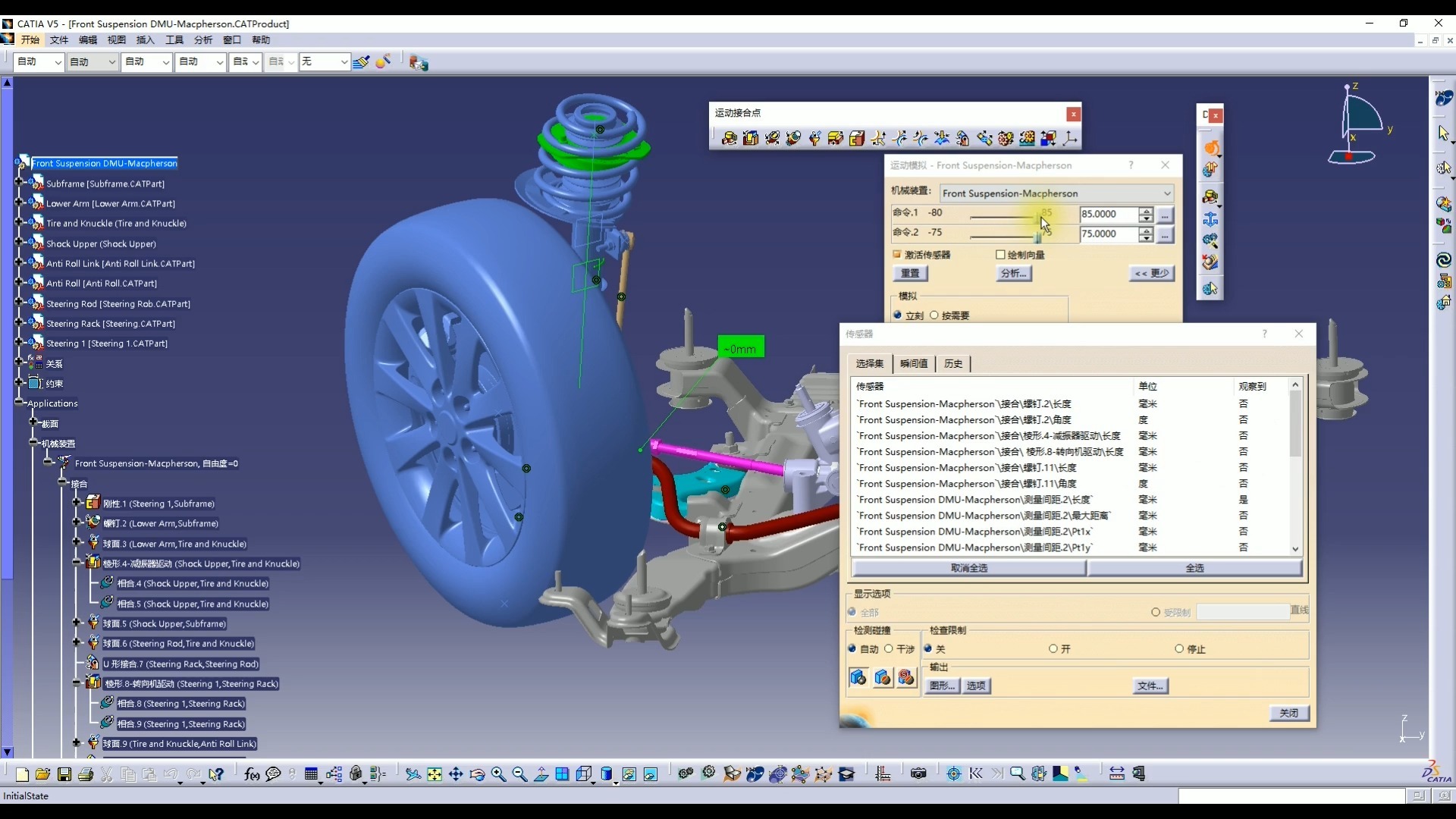This screenshot has height=819, width=1456.
Task: Open the 开始 menu
Action: (30, 40)
